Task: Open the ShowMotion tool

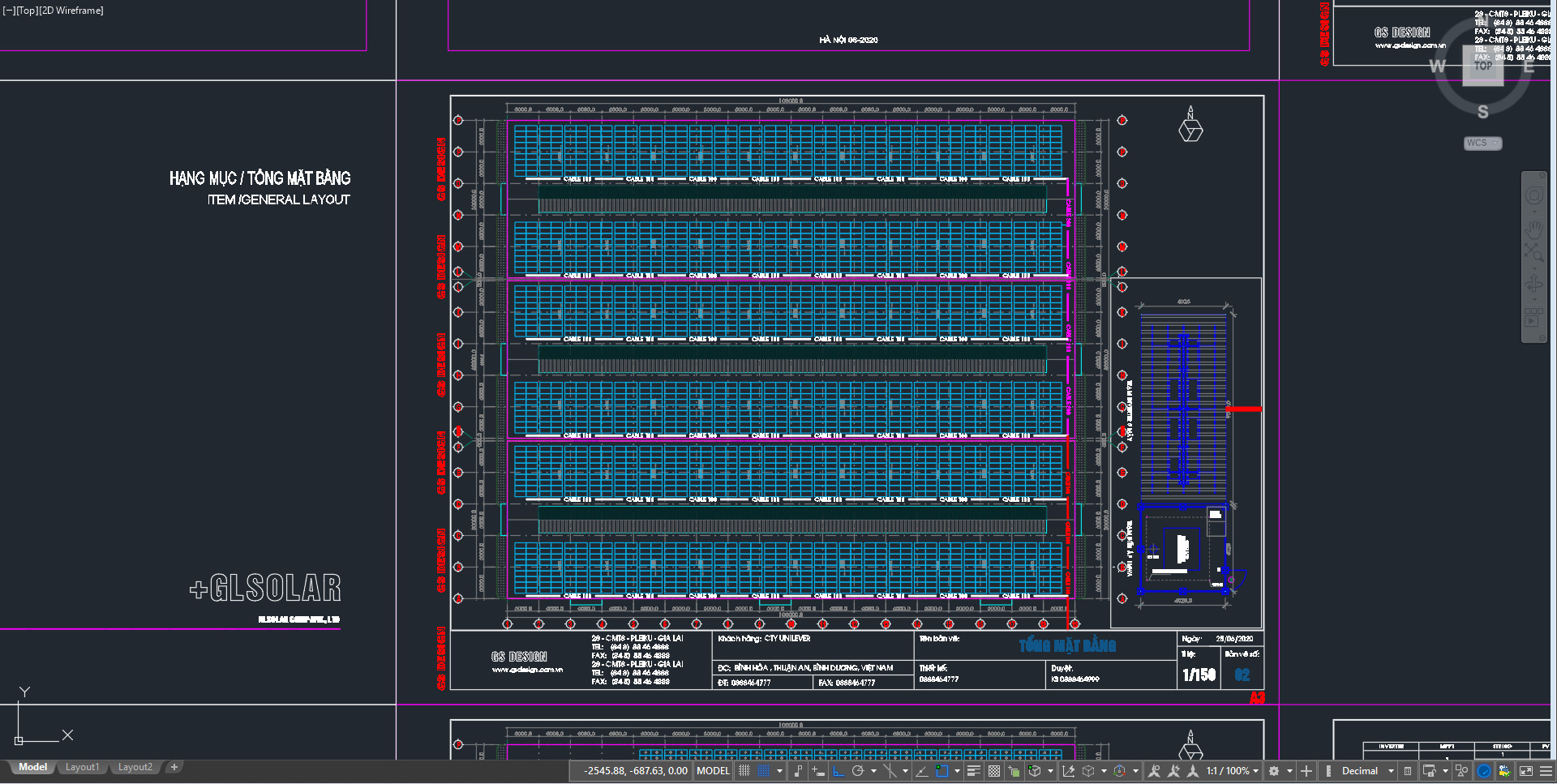Action: 1533,318
